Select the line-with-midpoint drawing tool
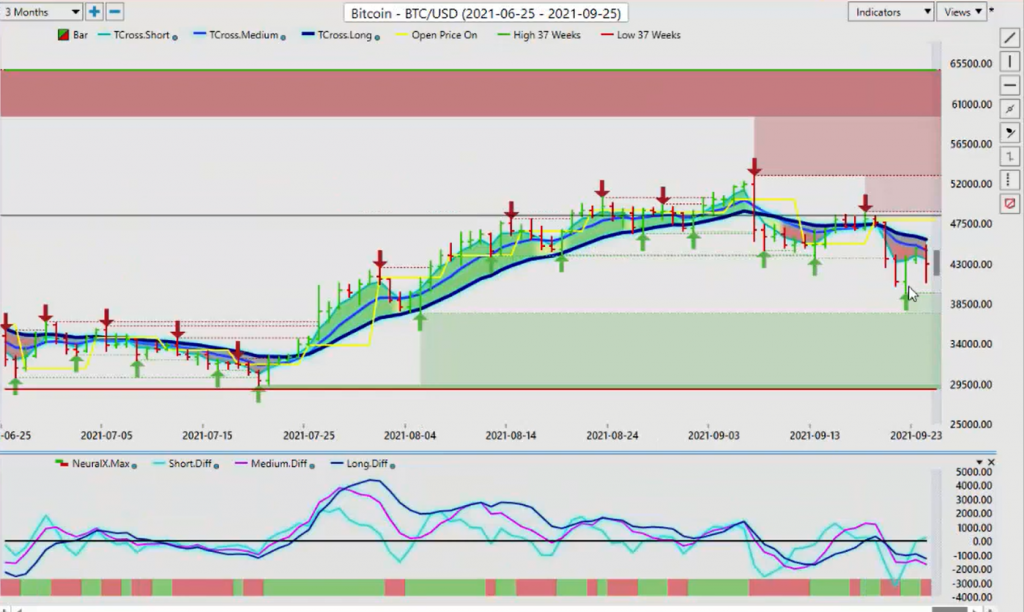 pyautogui.click(x=1010, y=109)
